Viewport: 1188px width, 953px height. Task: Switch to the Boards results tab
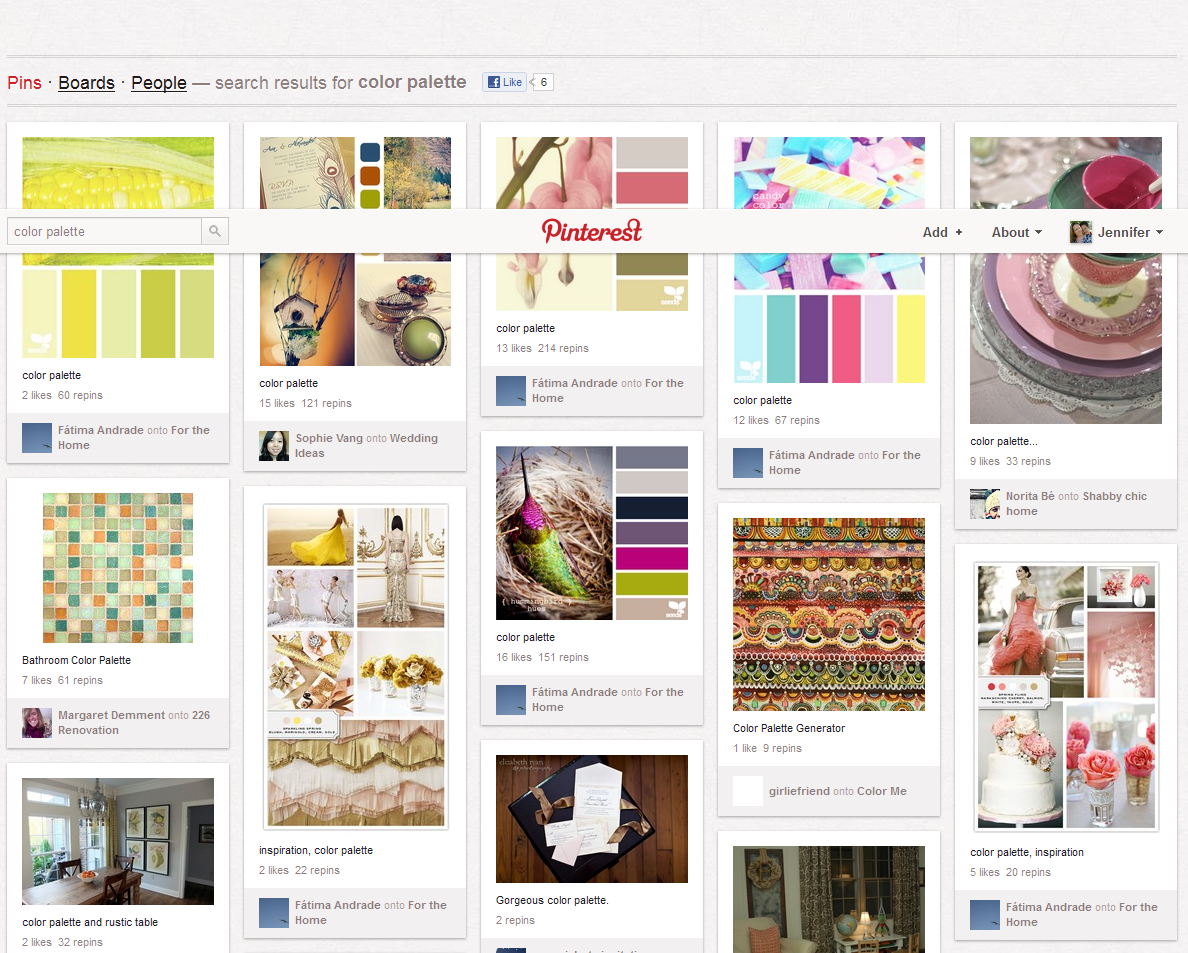click(86, 83)
